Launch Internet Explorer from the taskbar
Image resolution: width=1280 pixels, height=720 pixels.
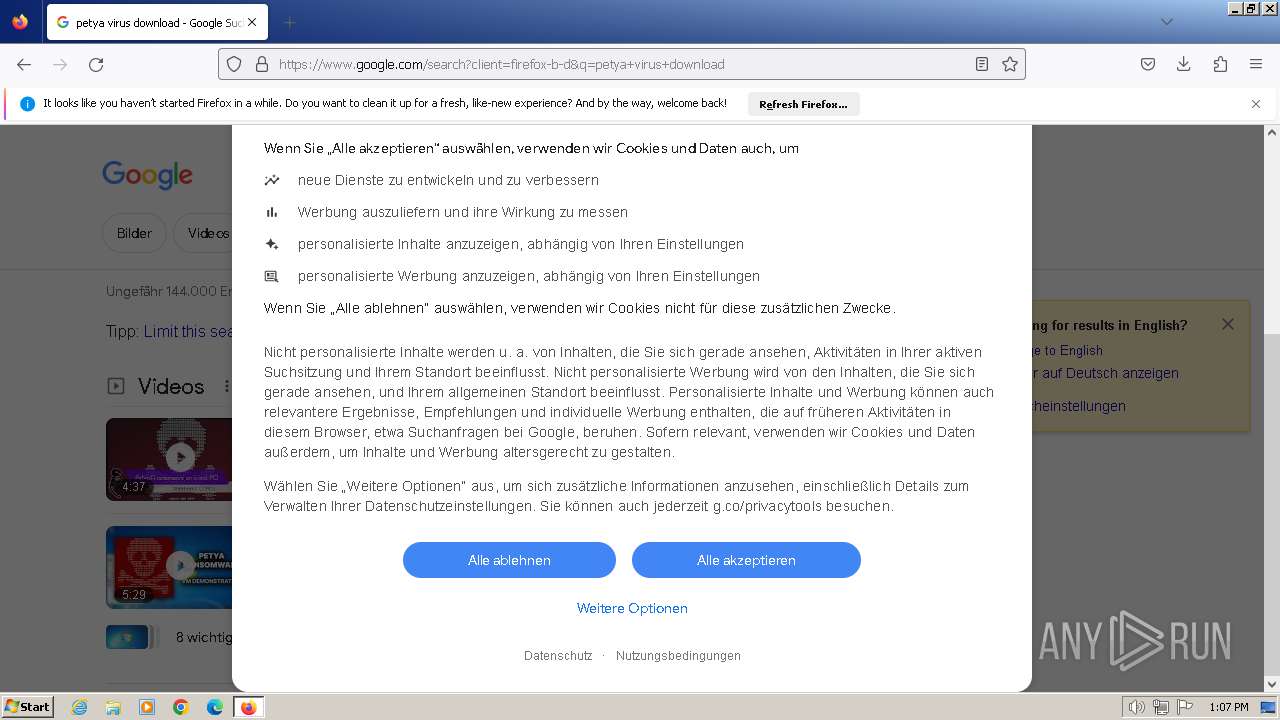tap(80, 707)
